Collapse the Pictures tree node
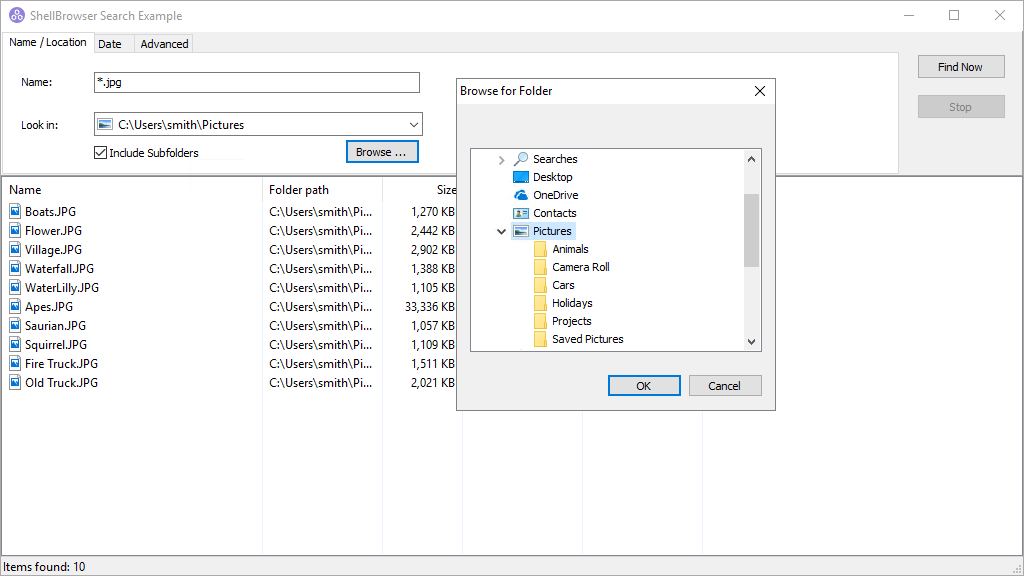 click(501, 230)
